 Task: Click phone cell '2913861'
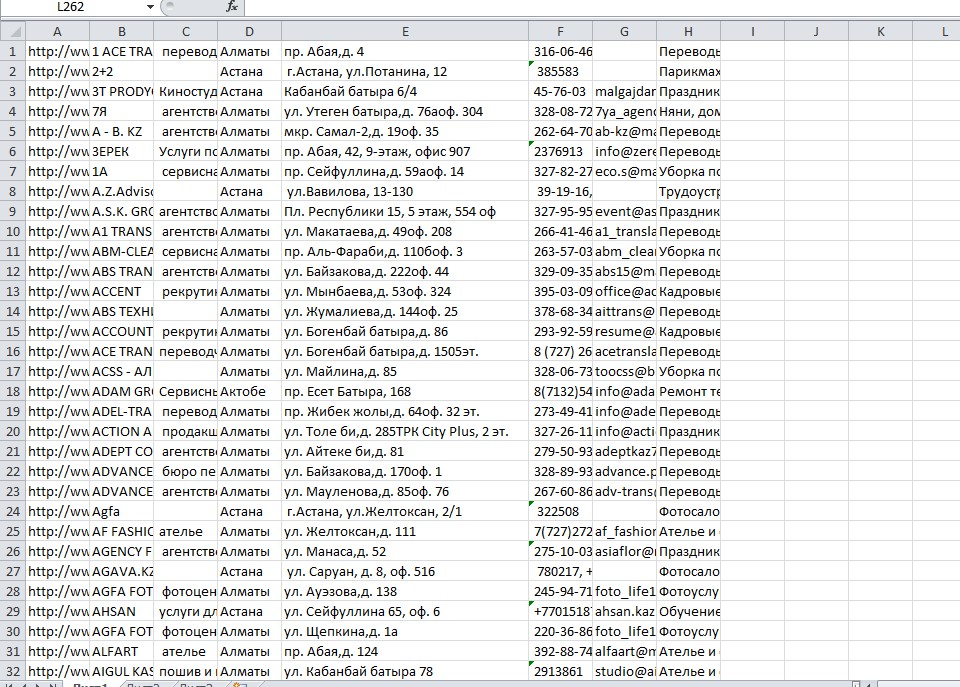560,671
